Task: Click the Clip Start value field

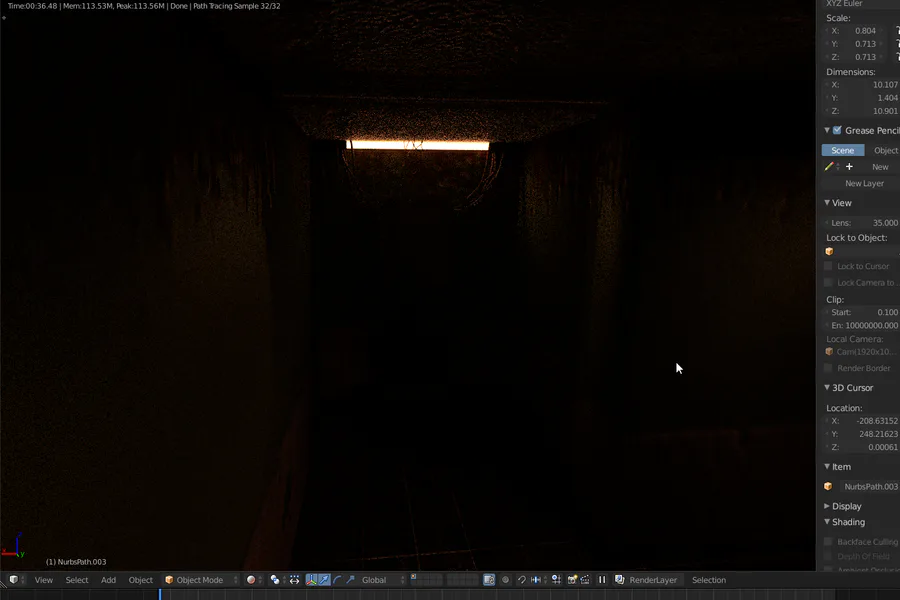Action: (862, 312)
